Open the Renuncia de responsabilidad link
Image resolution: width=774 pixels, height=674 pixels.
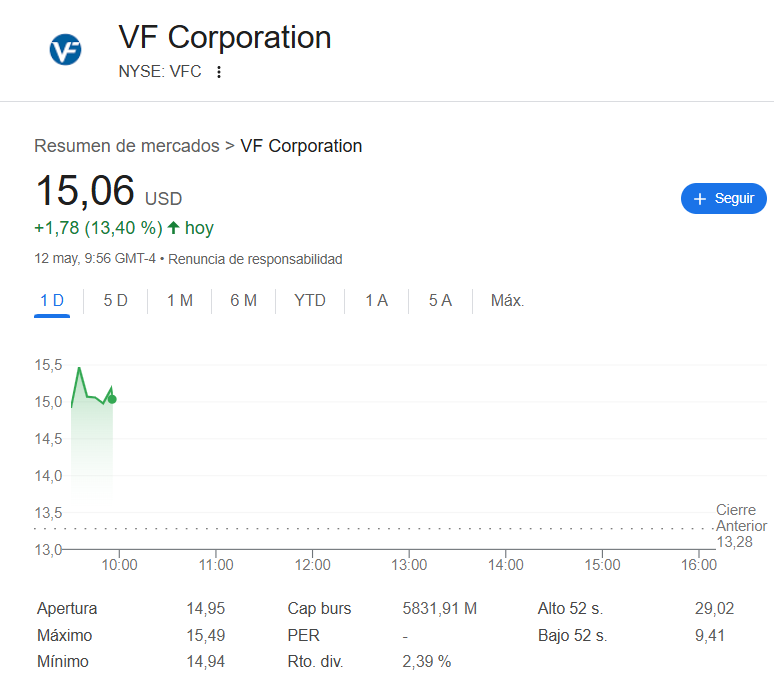[x=255, y=259]
